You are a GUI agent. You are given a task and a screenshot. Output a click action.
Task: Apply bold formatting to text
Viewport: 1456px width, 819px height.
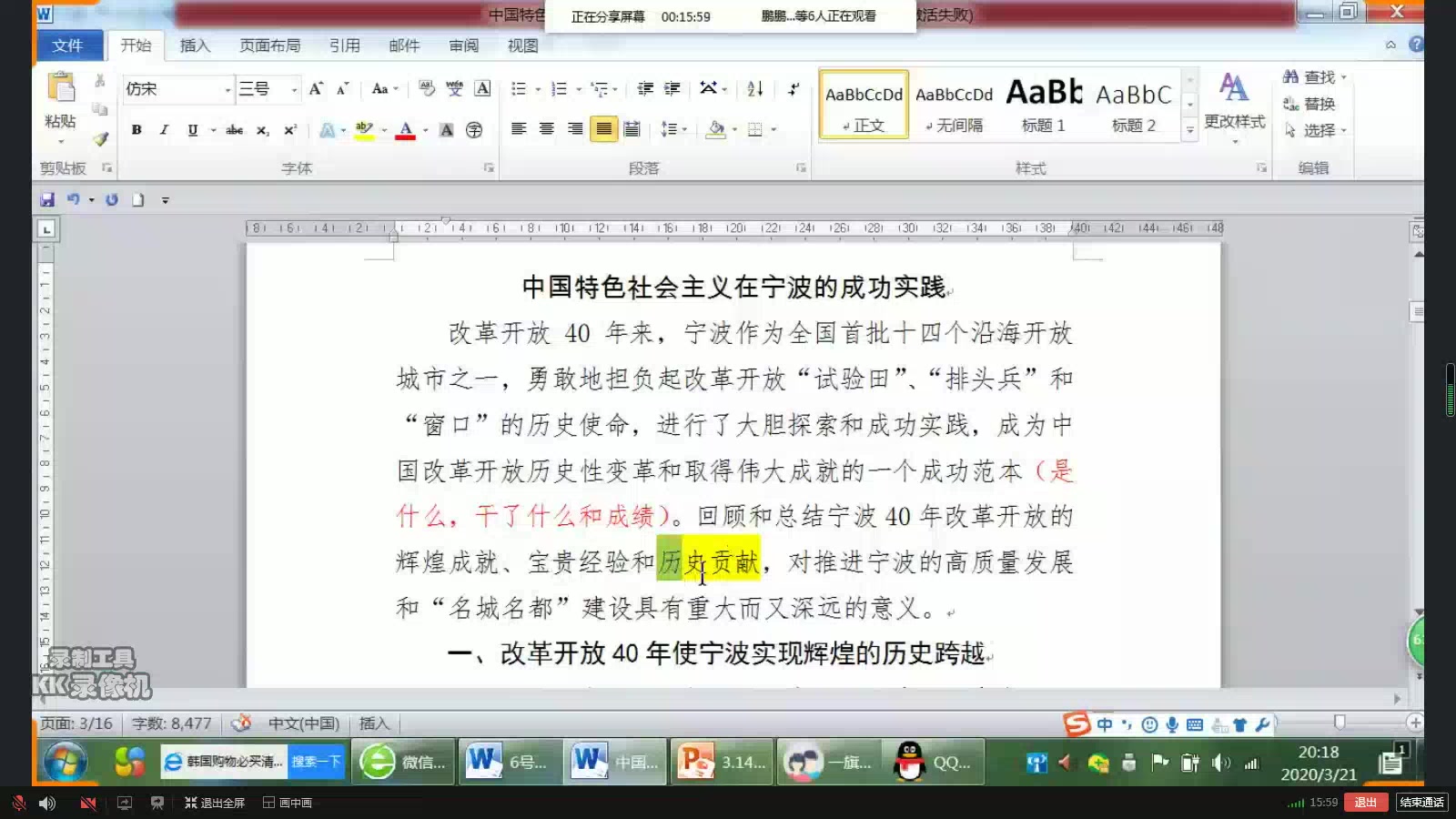coord(136,129)
